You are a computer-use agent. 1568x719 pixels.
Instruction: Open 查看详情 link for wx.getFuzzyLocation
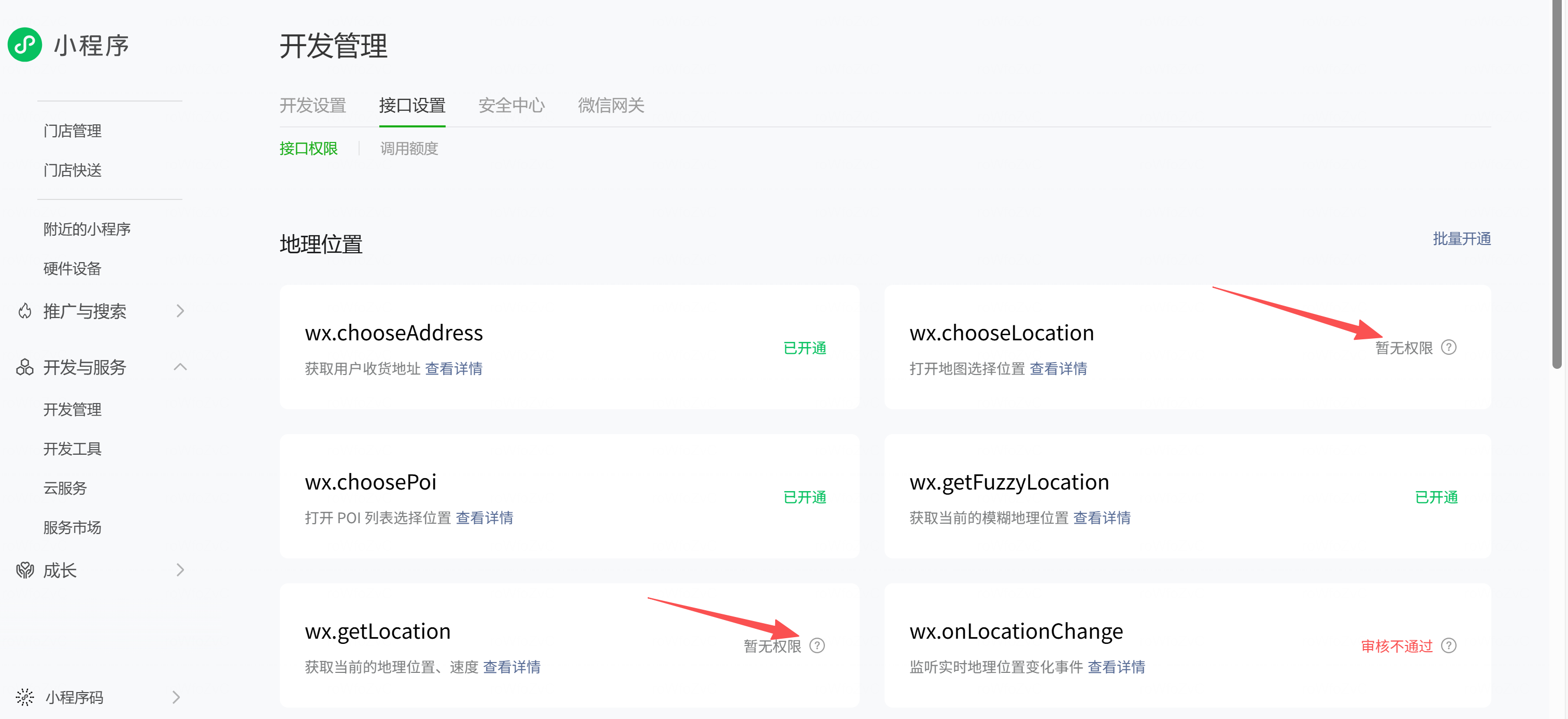tap(1101, 517)
